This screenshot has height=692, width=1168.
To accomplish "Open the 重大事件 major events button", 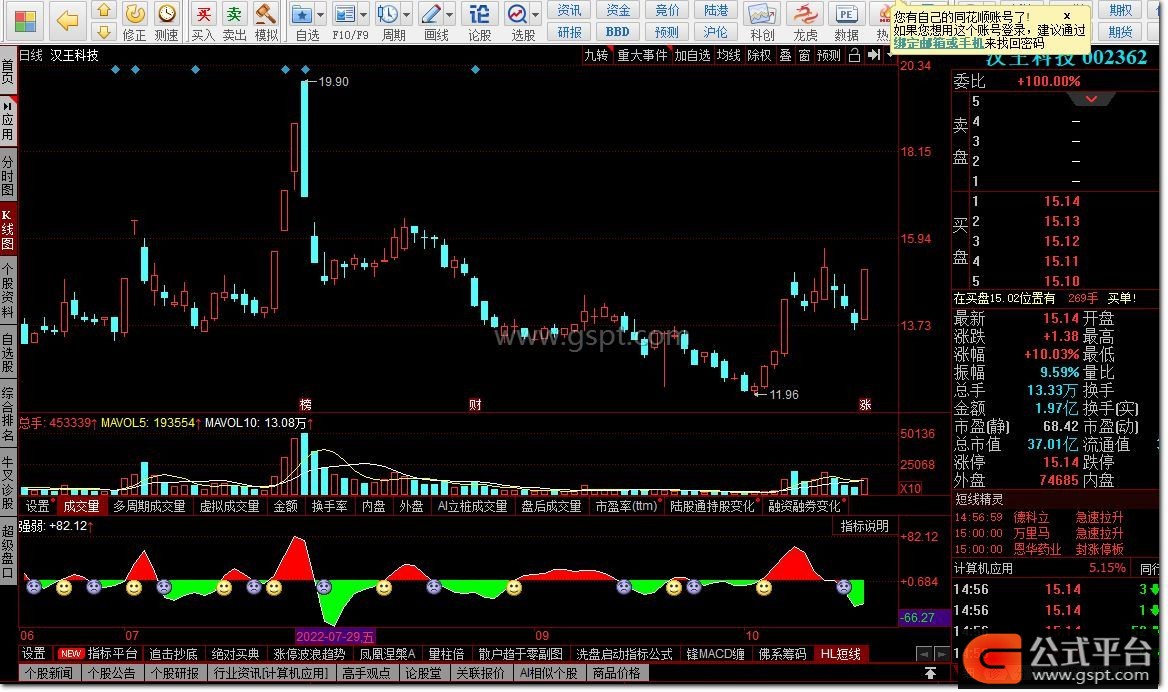I will (642, 55).
